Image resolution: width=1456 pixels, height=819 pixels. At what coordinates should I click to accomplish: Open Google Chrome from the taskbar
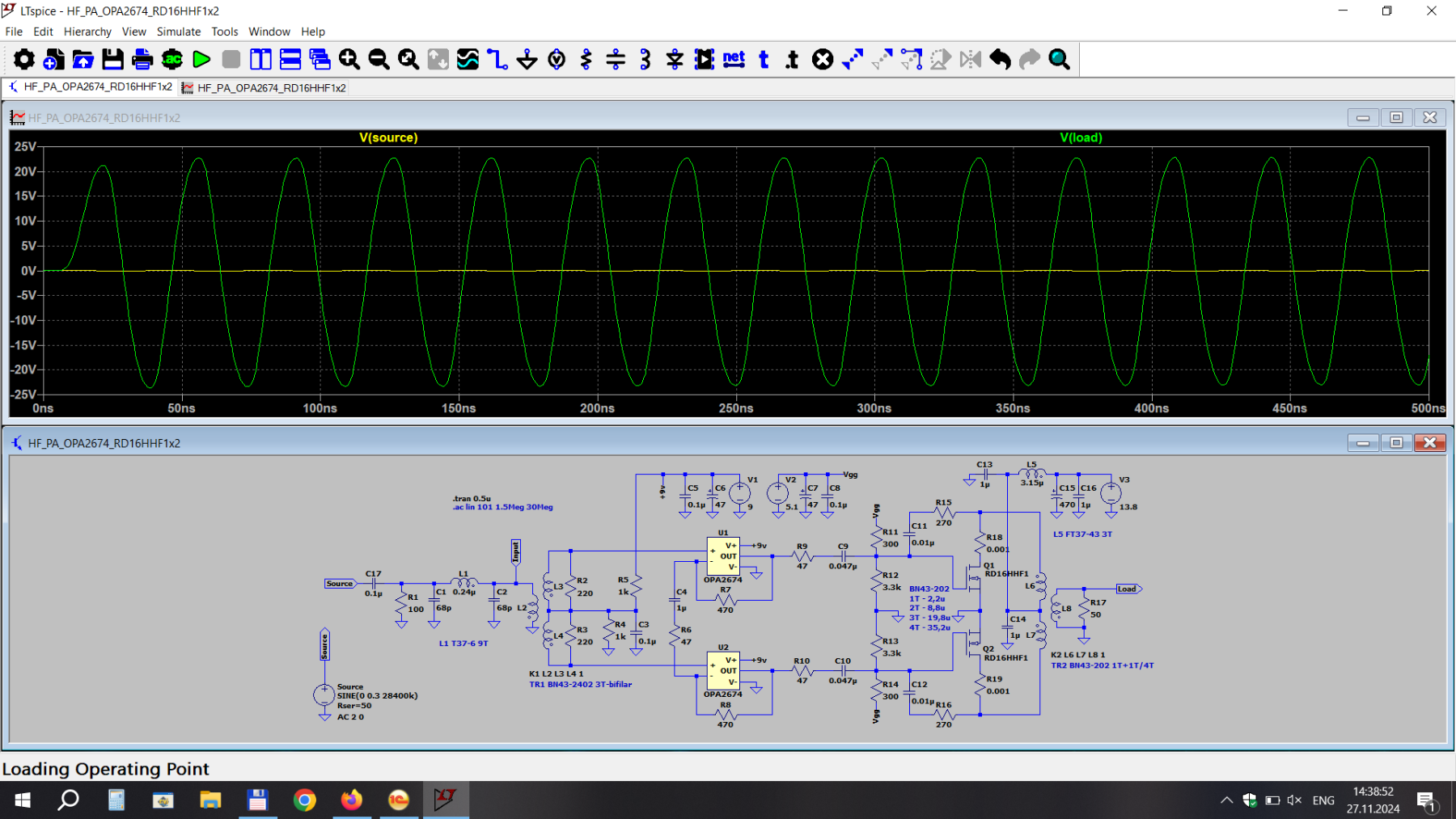(305, 800)
